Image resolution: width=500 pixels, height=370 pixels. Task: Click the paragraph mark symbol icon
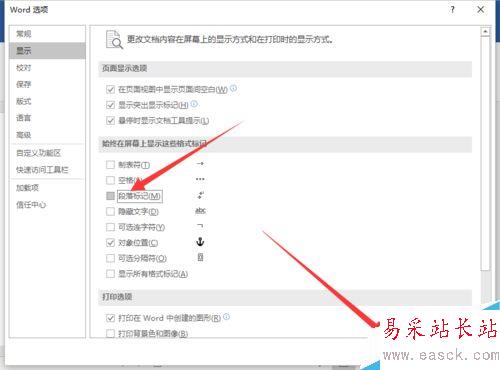[200, 195]
